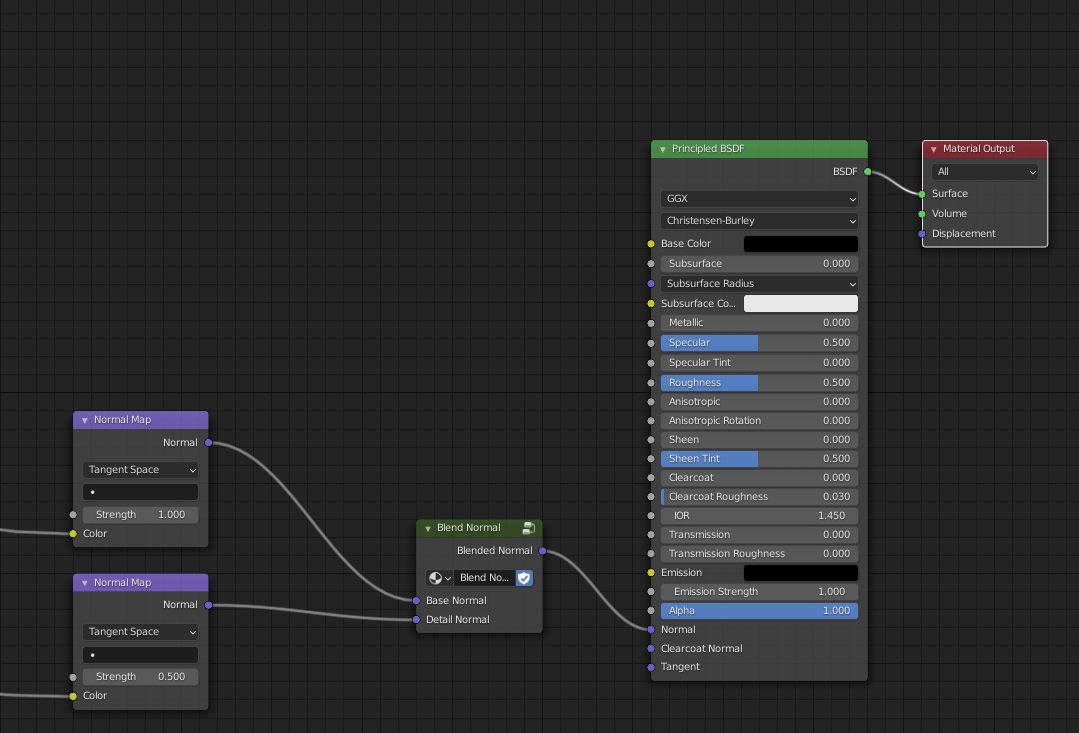Toggle fake user shield on Blend Normal

524,578
